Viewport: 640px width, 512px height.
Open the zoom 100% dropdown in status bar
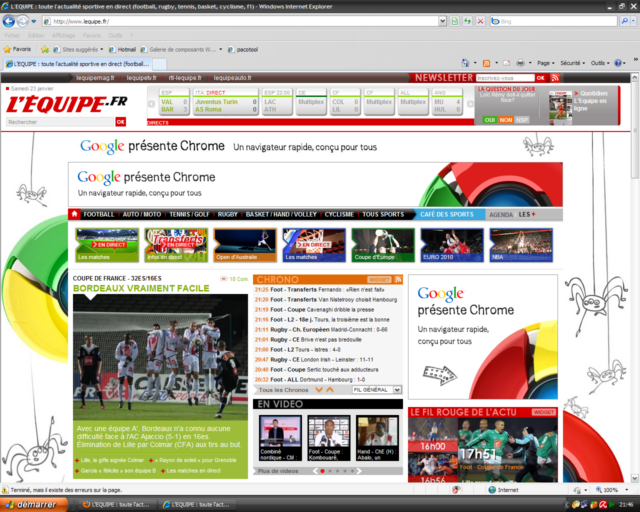[627, 490]
